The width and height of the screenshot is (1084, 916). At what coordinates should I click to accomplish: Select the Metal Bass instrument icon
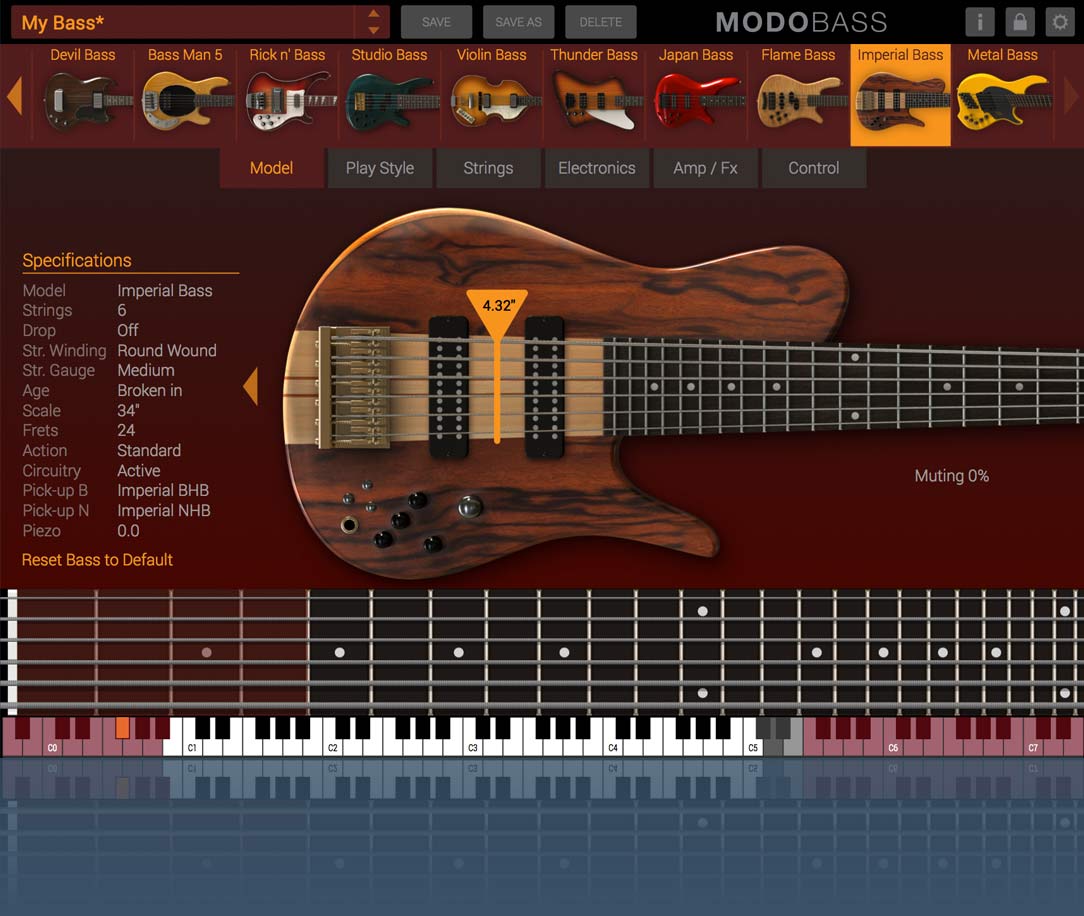click(x=1002, y=97)
